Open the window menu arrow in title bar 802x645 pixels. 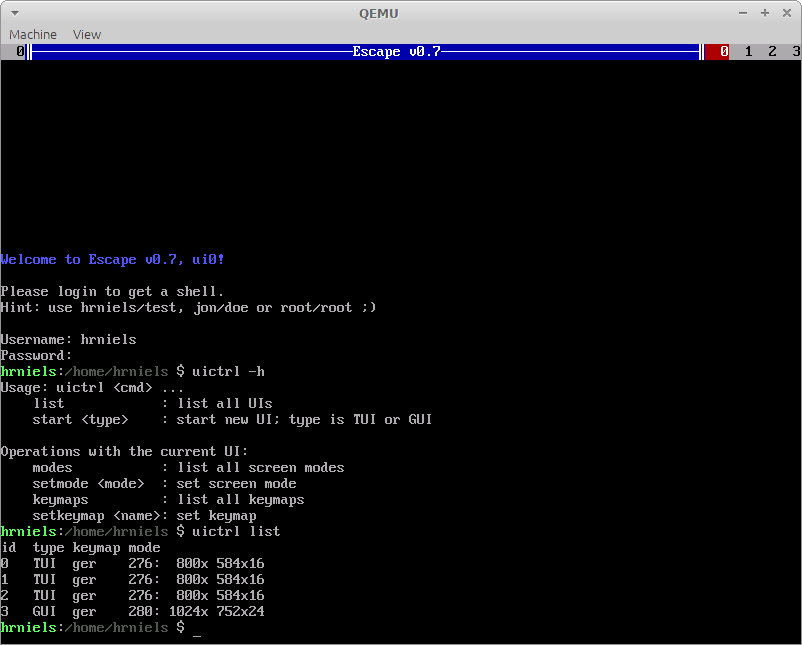pyautogui.click(x=15, y=13)
